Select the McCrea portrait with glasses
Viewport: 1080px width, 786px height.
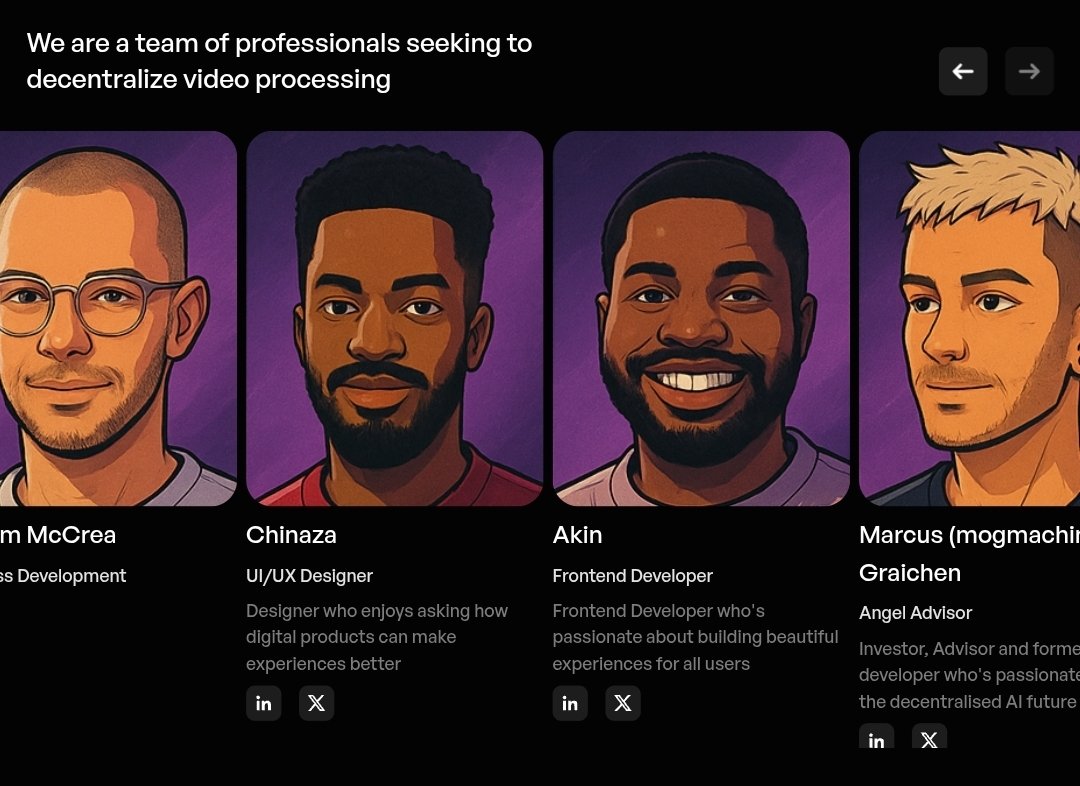click(x=118, y=318)
